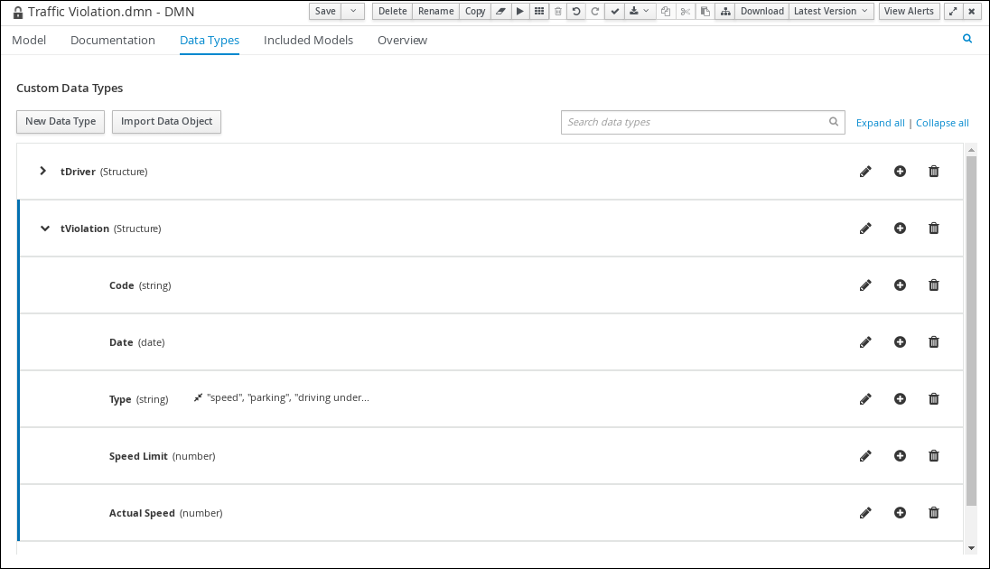Click the validate checkmark icon
Image resolution: width=990 pixels, height=569 pixels.
click(615, 11)
